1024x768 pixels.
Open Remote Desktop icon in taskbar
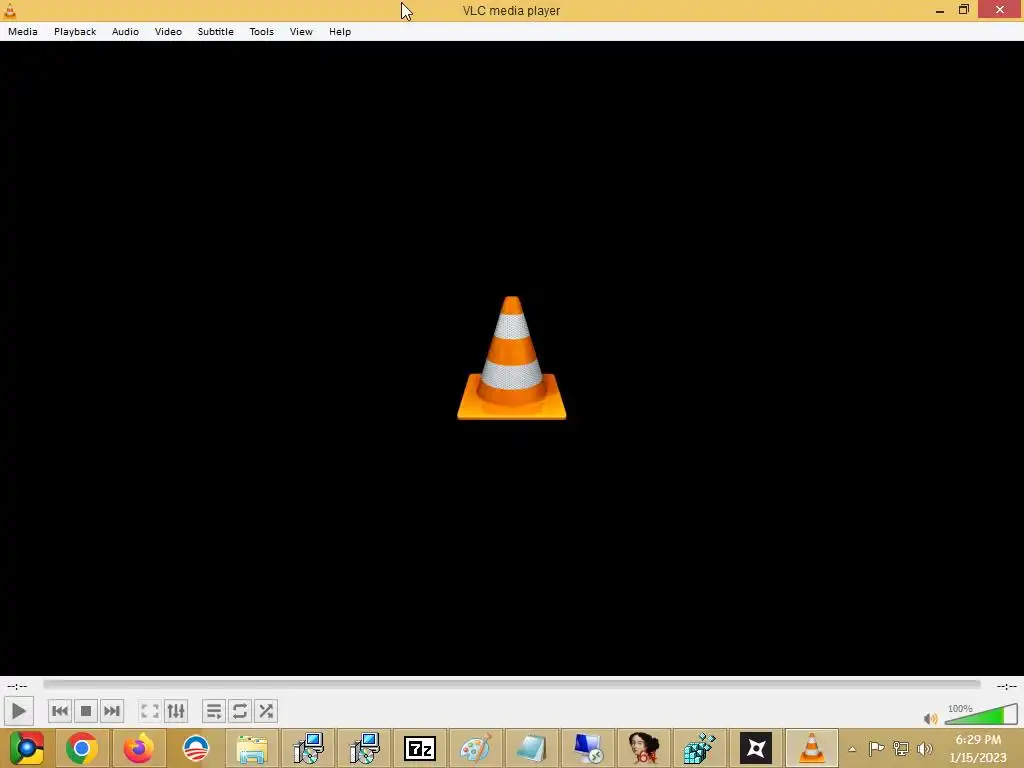pos(588,748)
